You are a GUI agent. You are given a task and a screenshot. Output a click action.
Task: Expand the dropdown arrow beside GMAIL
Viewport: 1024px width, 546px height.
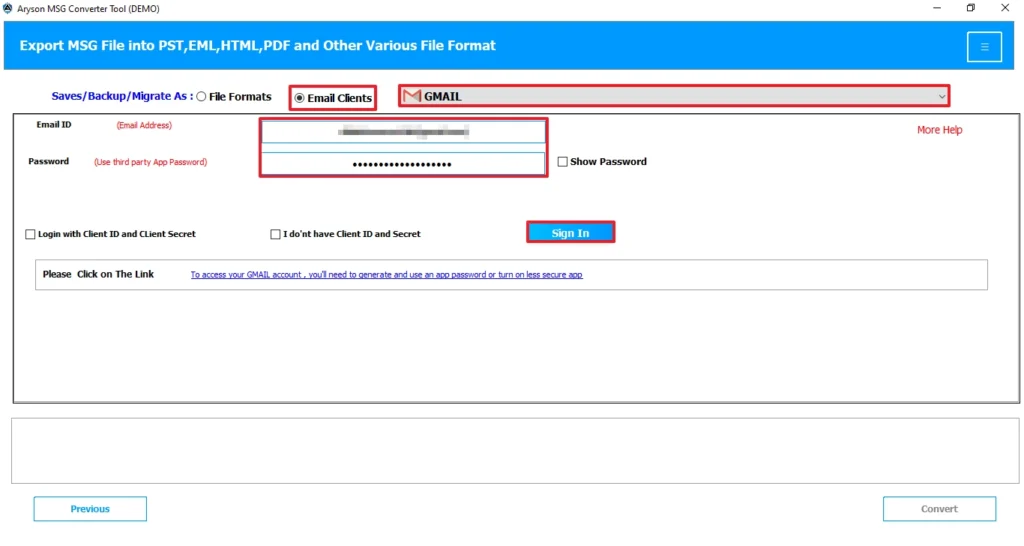click(x=941, y=97)
